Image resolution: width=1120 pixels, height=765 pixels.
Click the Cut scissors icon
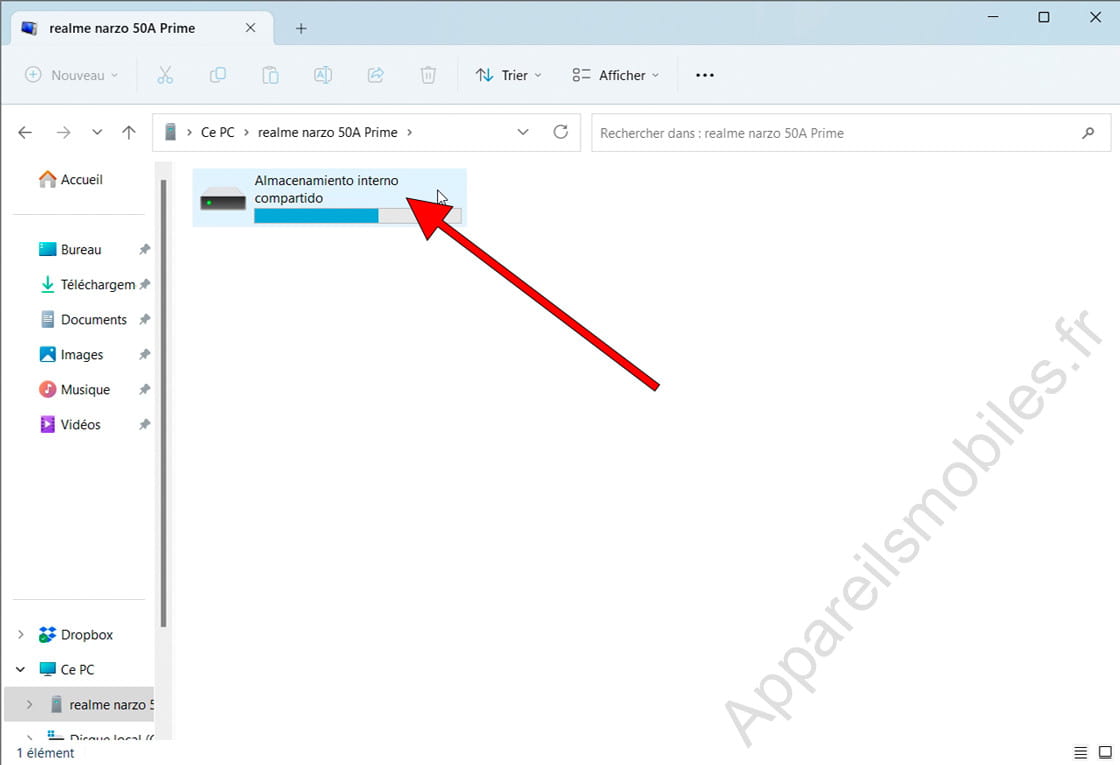pos(165,75)
